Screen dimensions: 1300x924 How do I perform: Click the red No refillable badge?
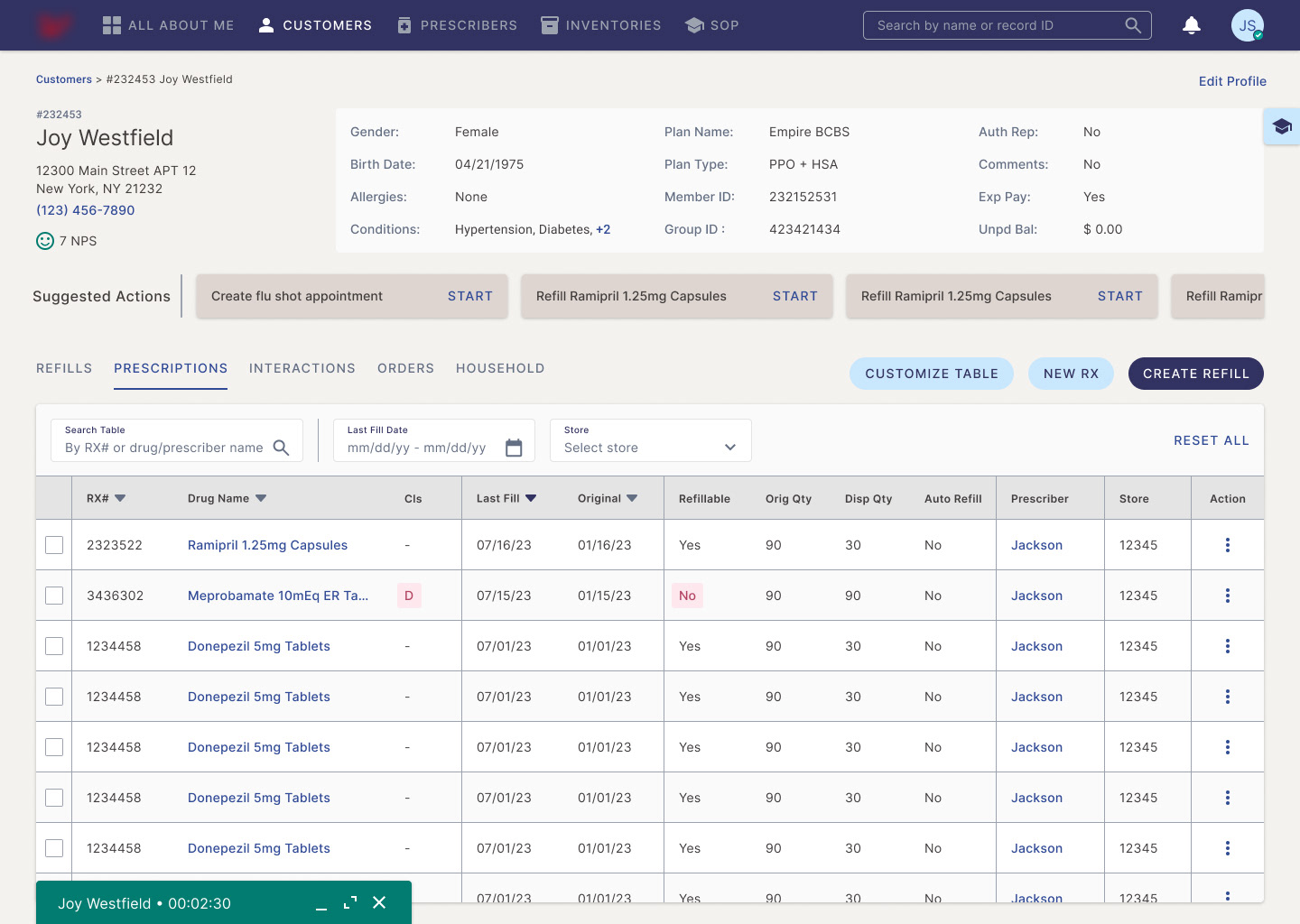(x=687, y=596)
